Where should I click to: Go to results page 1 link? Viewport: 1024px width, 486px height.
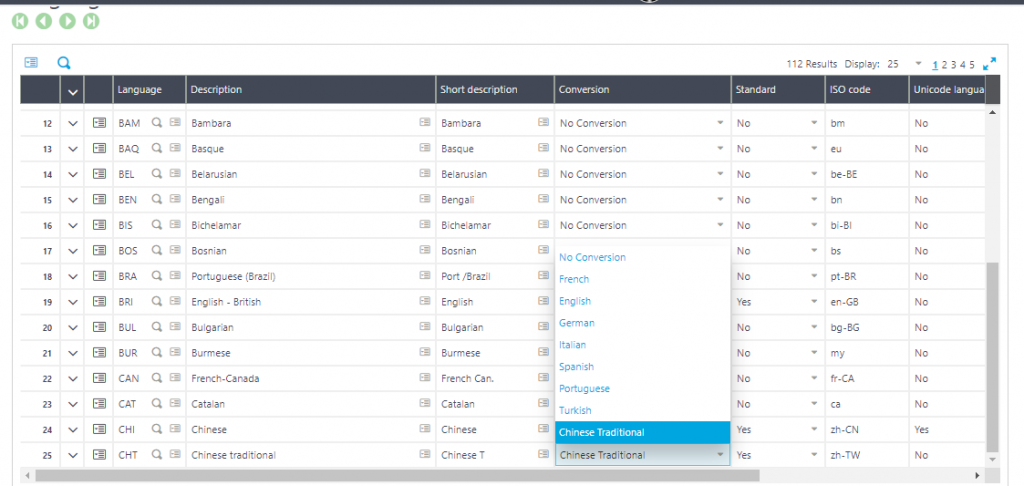point(935,64)
